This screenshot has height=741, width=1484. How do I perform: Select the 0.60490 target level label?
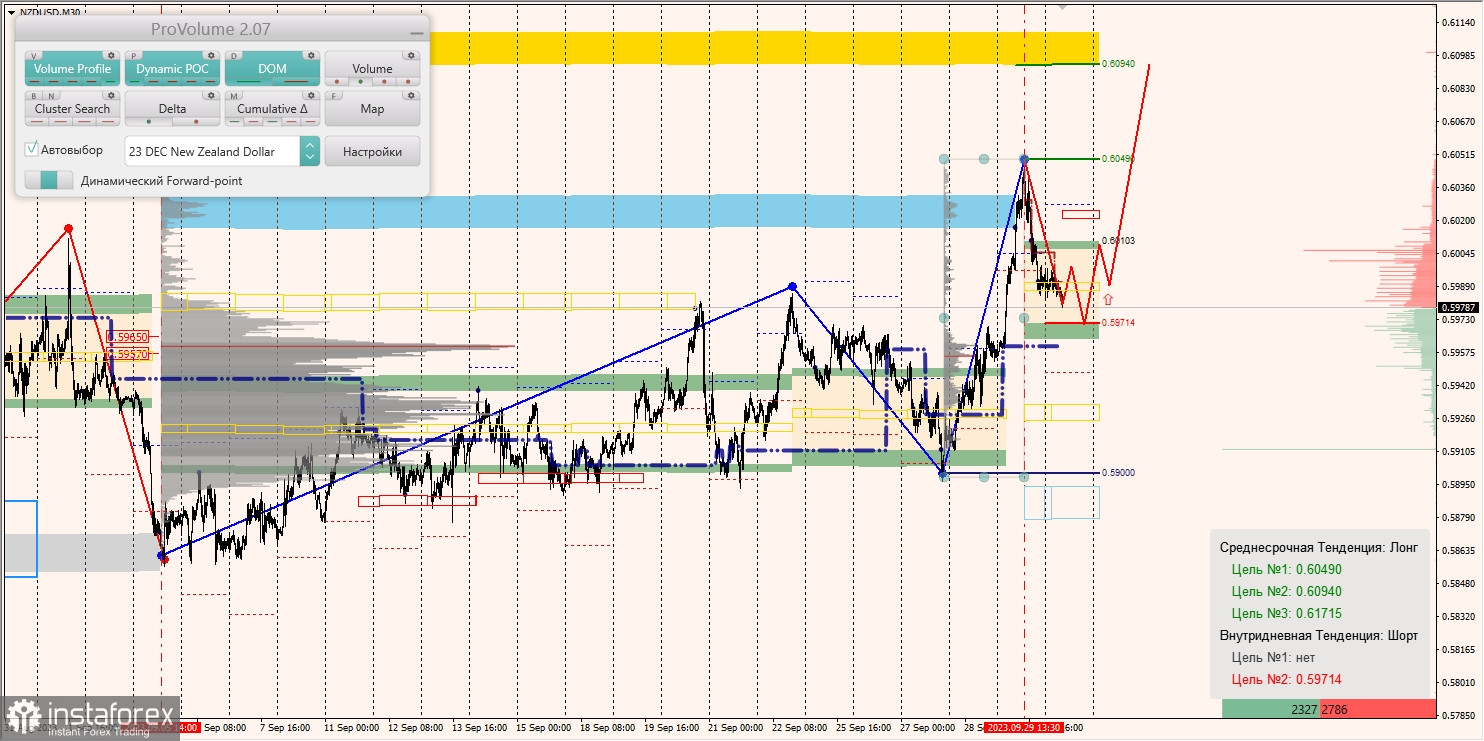point(1118,158)
